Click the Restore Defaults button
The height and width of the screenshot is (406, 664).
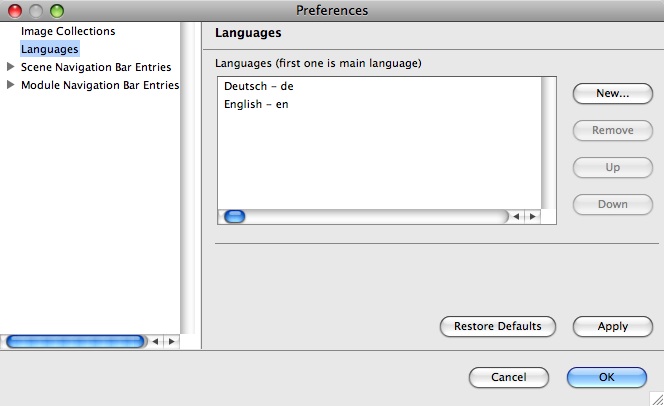pyautogui.click(x=498, y=326)
